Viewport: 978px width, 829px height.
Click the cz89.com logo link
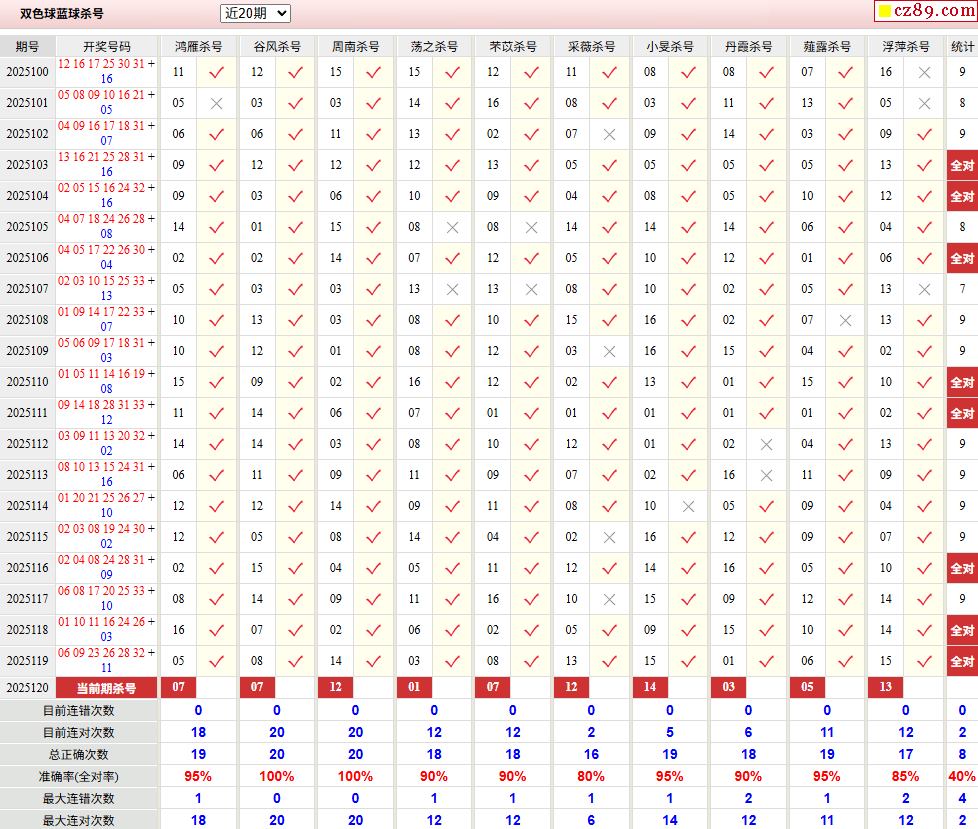tap(933, 12)
